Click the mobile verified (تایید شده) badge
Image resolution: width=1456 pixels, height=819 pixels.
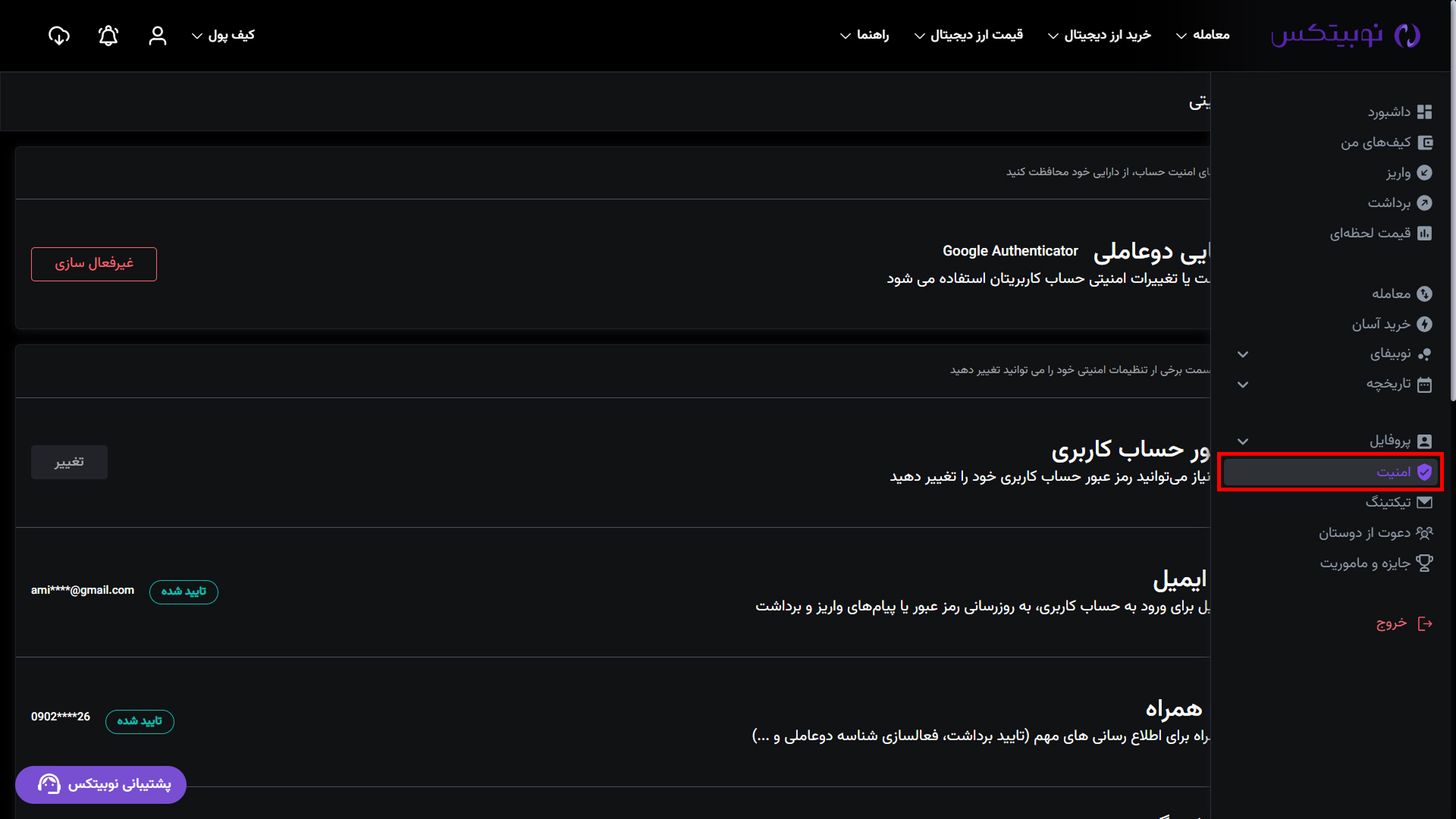pyautogui.click(x=140, y=721)
